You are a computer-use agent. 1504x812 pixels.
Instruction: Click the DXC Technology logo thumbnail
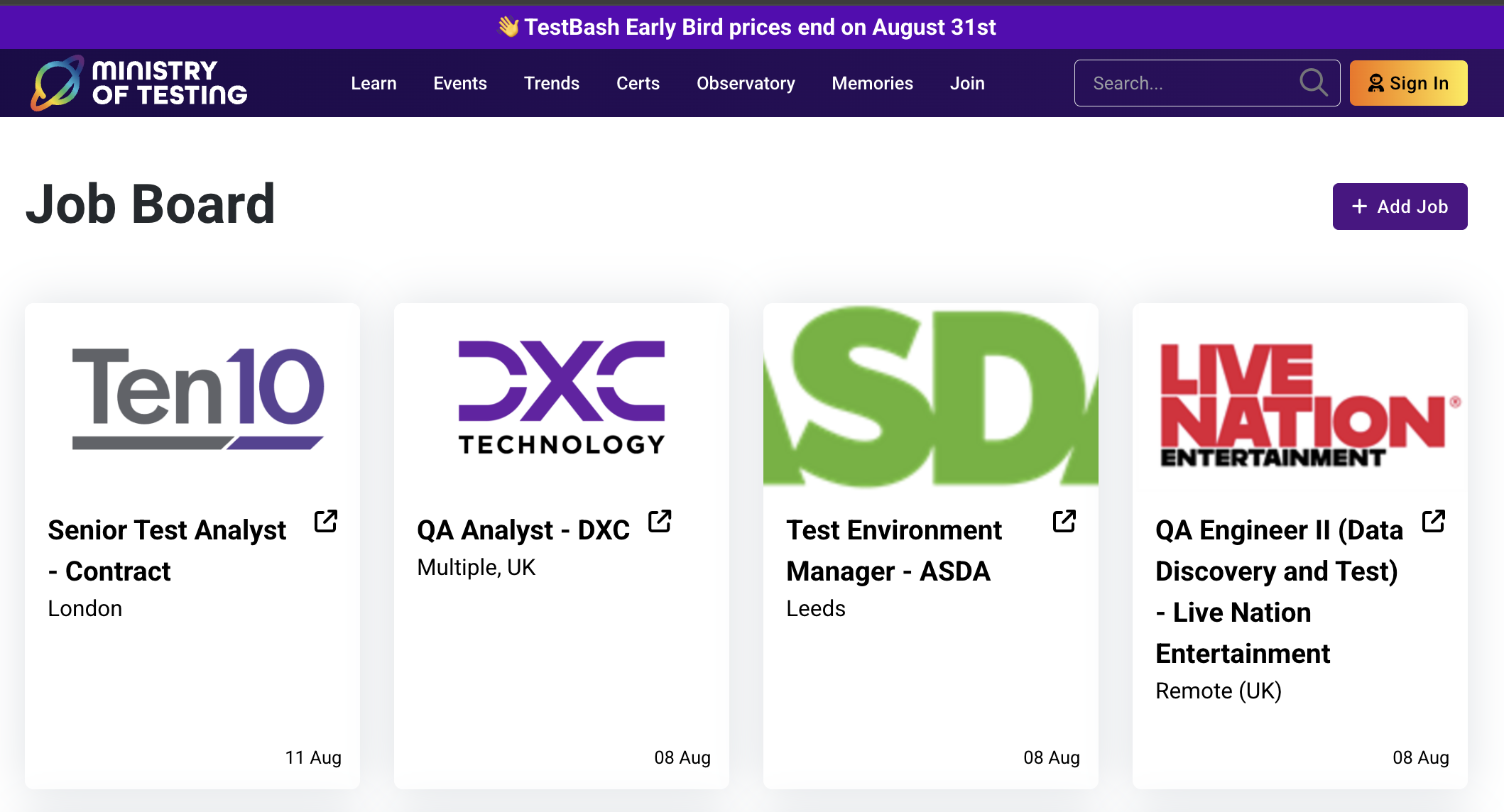point(562,397)
